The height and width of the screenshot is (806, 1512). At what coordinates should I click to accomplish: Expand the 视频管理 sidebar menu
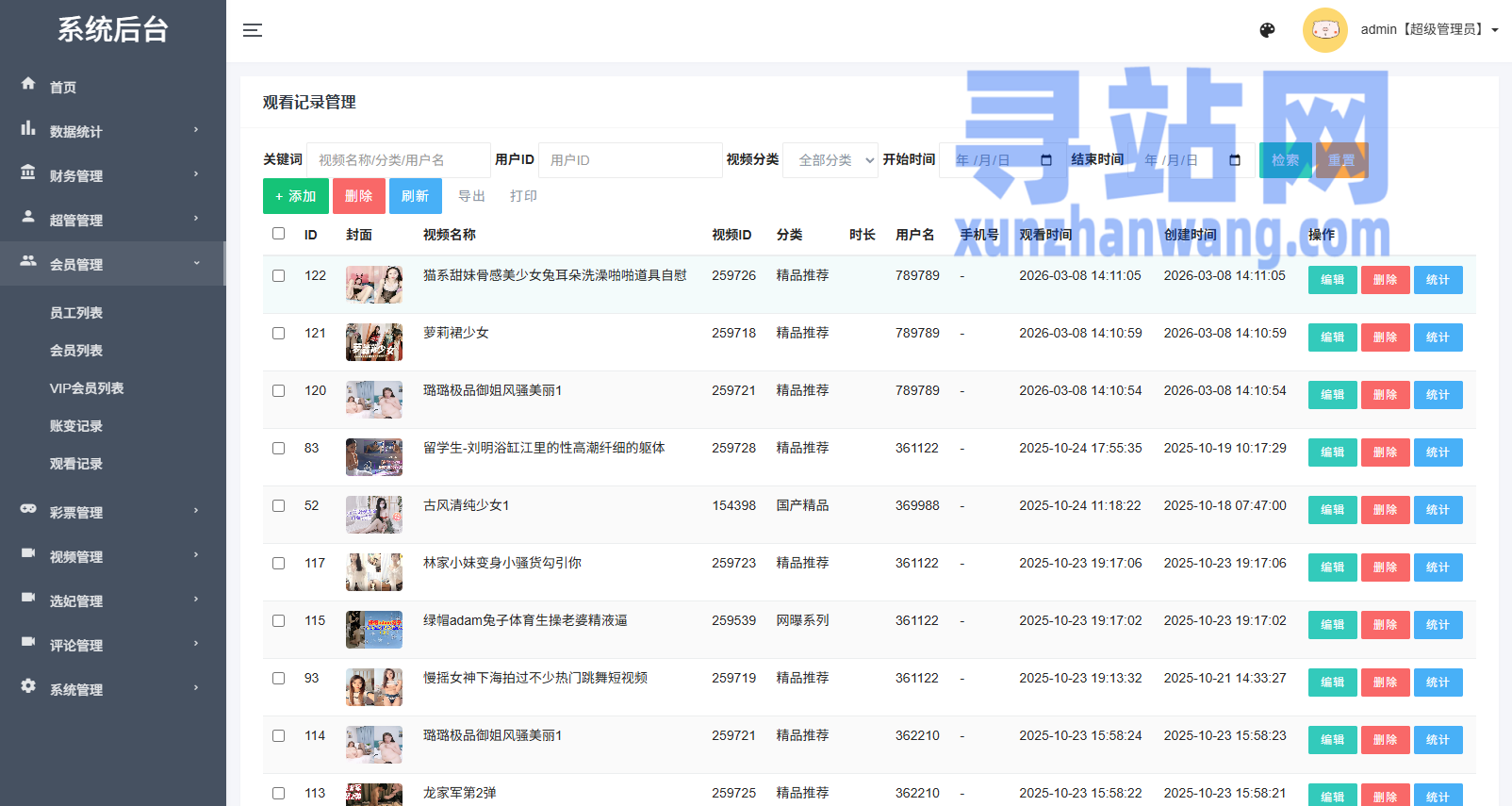tap(112, 557)
